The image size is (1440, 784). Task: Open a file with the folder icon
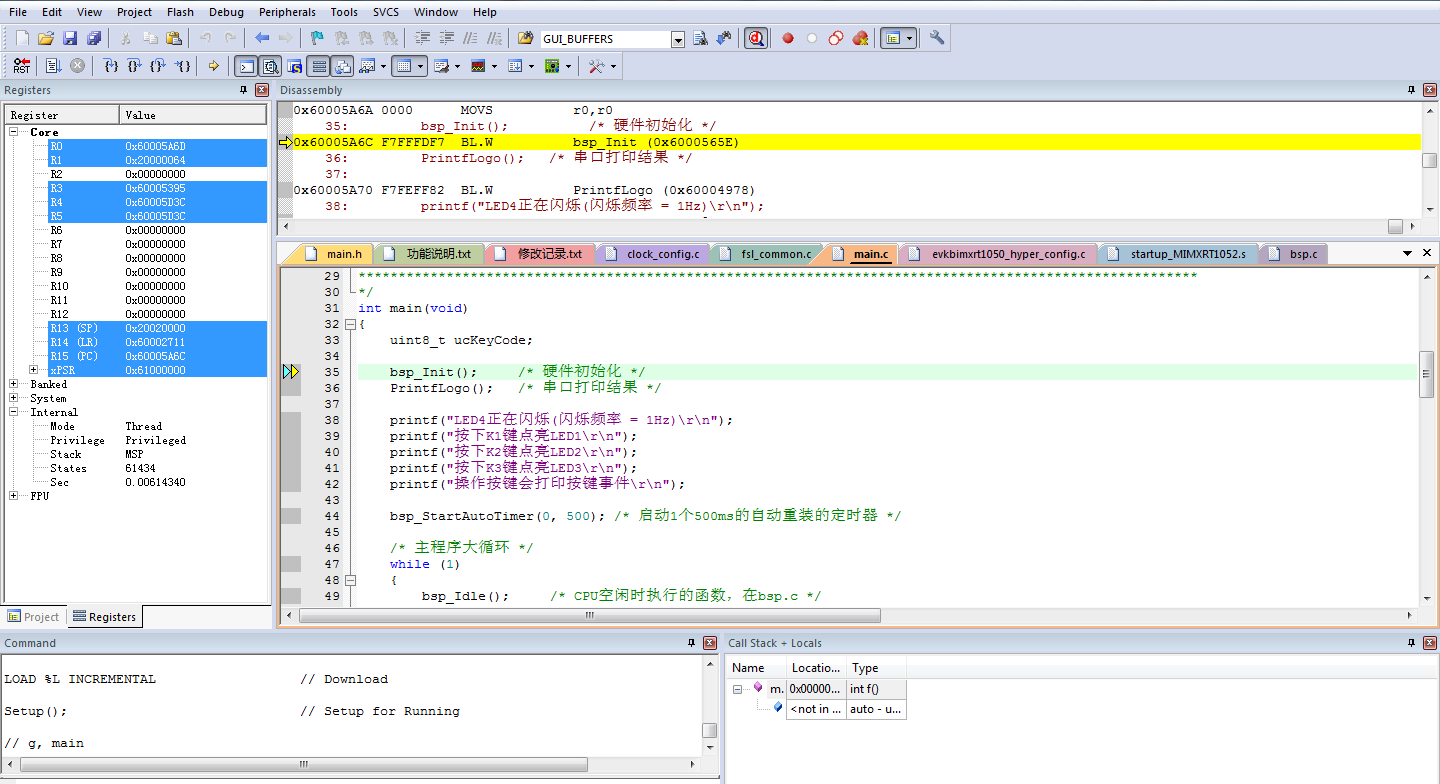click(x=46, y=38)
